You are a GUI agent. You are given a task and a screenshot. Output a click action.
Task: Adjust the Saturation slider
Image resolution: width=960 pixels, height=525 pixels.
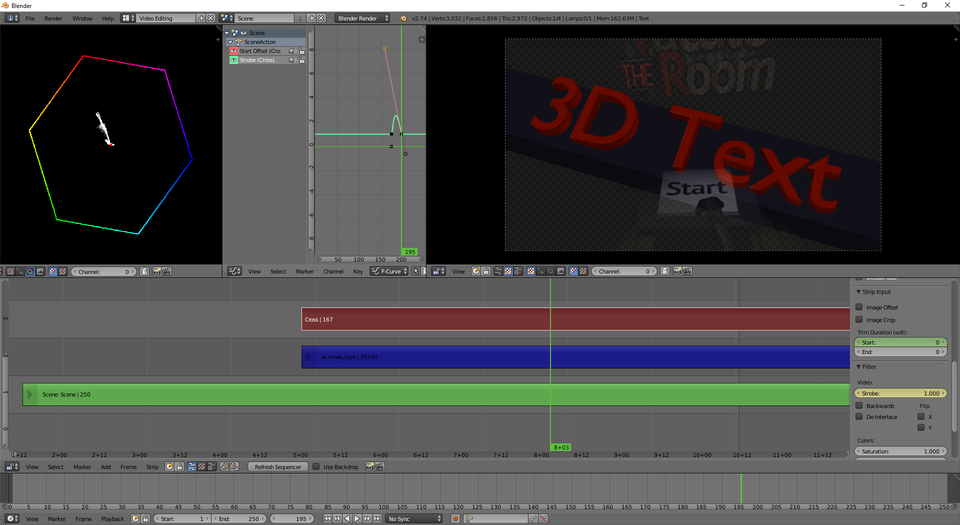pyautogui.click(x=900, y=451)
